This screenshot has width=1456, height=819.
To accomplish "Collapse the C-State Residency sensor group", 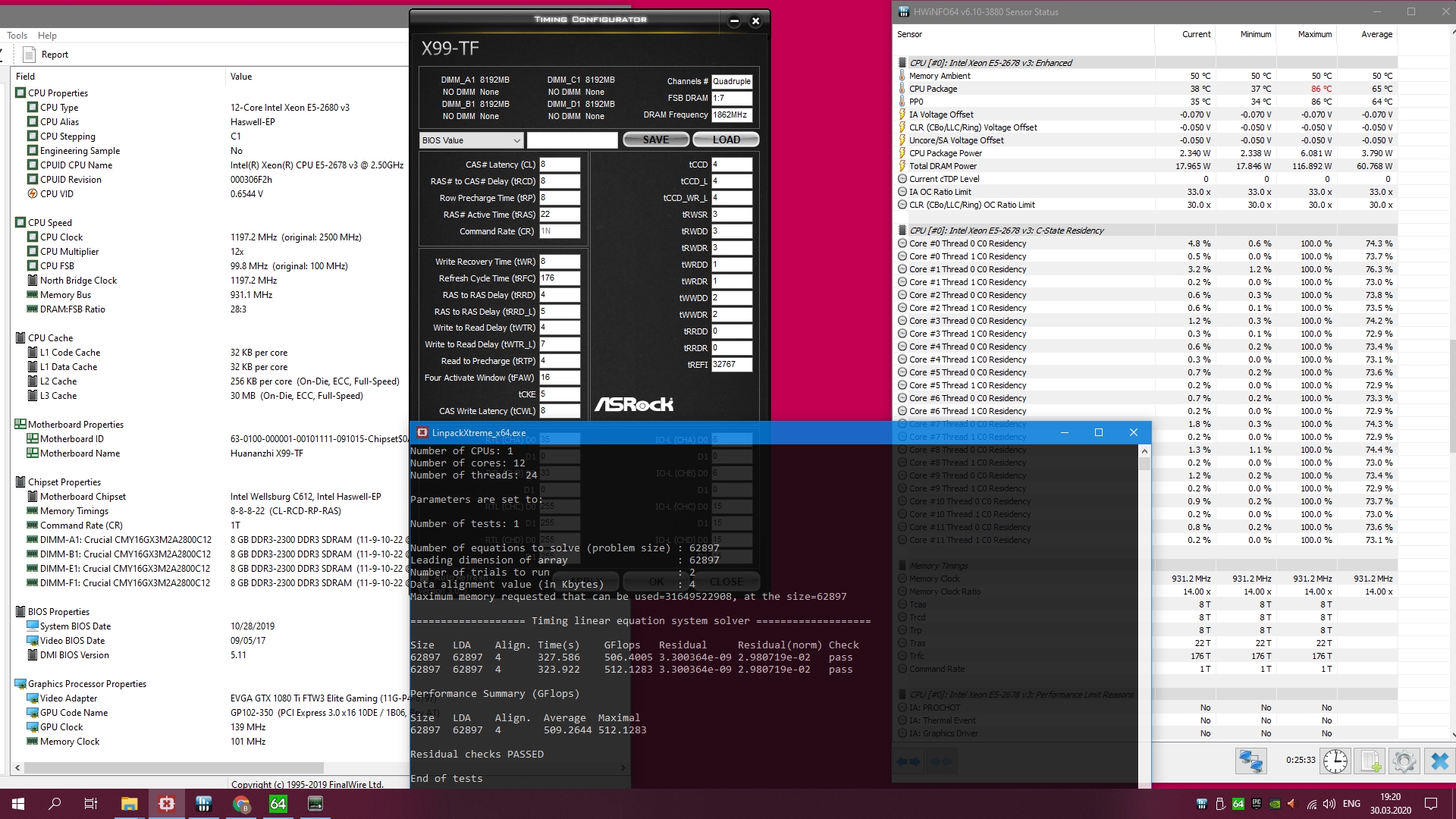I will point(902,231).
